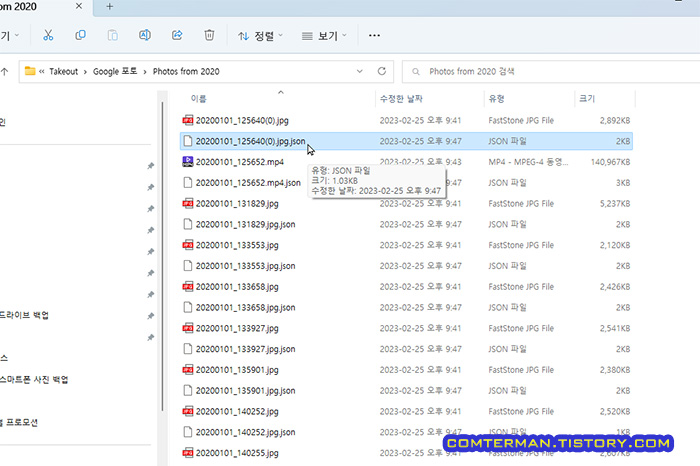Open 프로모션 item in navigation pane
This screenshot has width=700, height=466.
tap(19, 422)
